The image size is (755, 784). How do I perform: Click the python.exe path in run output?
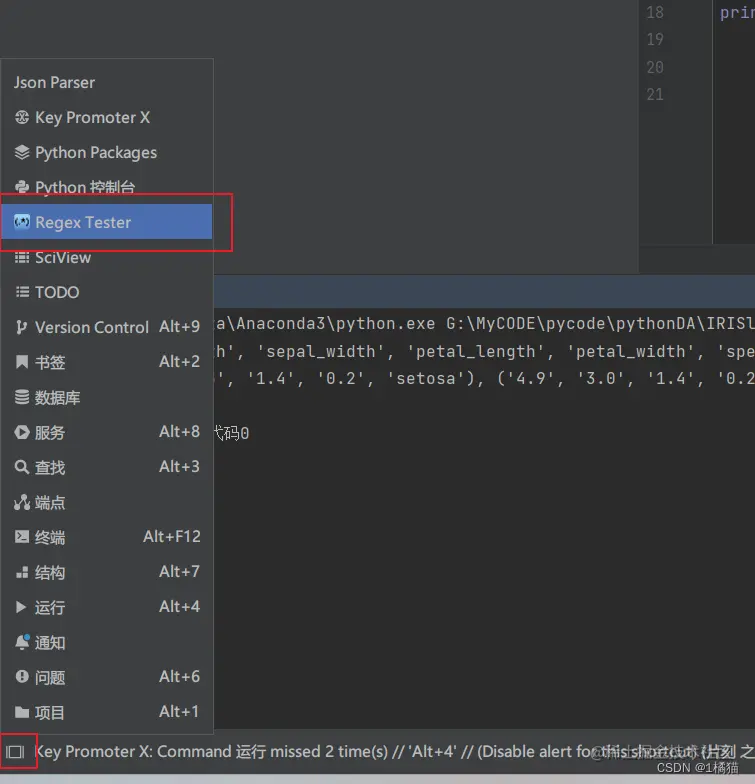325,324
